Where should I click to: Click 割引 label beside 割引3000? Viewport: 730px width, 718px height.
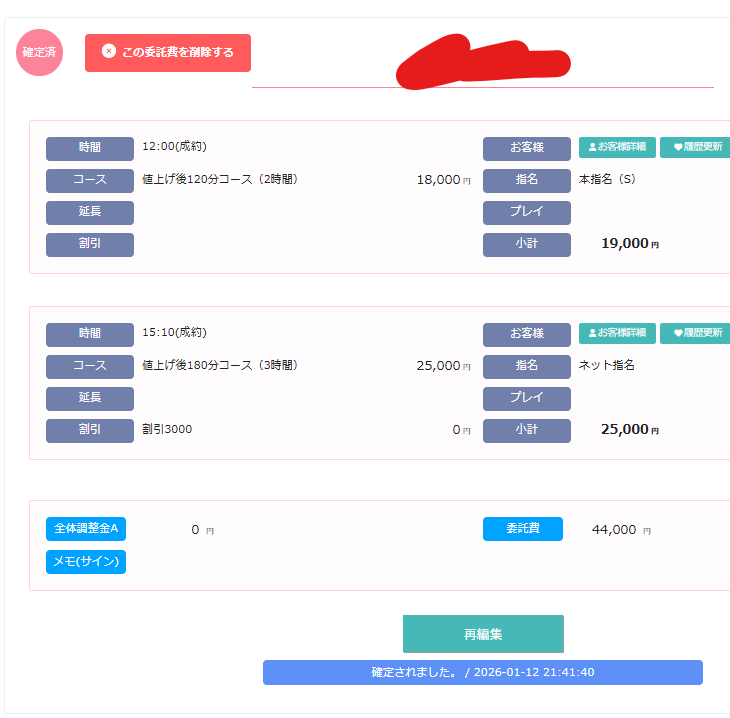coord(90,431)
